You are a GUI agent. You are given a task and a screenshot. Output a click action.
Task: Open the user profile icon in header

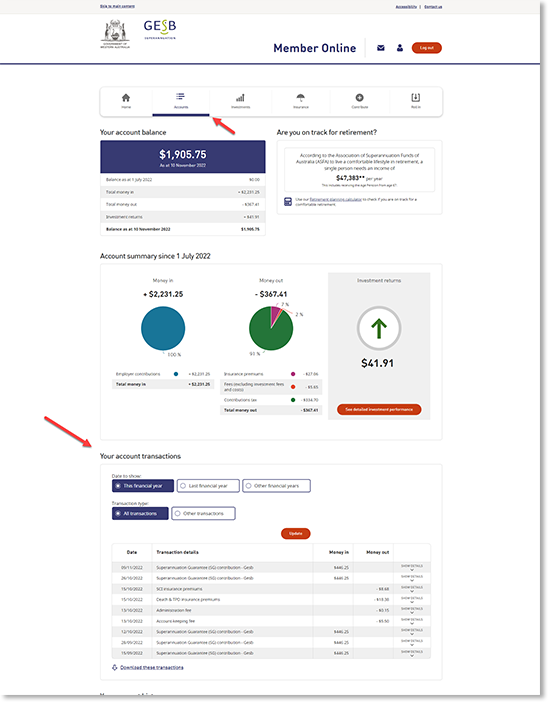[x=401, y=48]
